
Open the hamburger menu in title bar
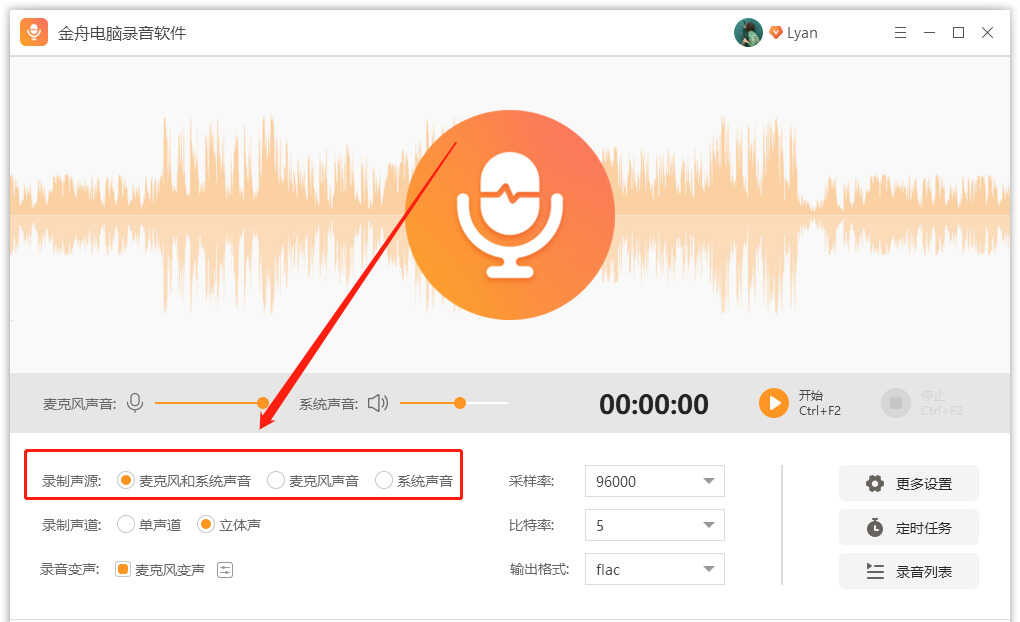point(900,33)
